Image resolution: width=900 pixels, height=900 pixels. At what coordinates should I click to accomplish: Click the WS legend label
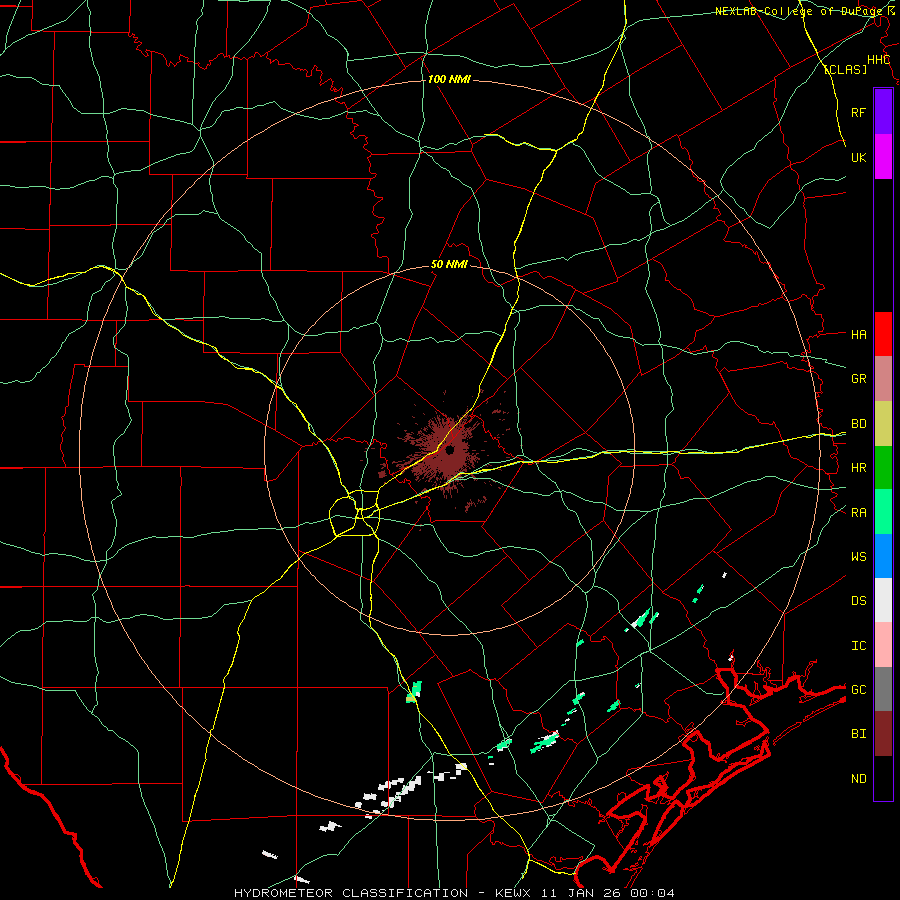click(859, 556)
